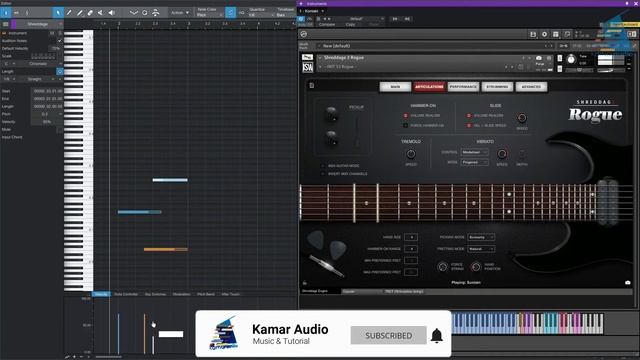Click the trash icon left of MAIN tab
This screenshot has height=360, width=640.
[312, 85]
